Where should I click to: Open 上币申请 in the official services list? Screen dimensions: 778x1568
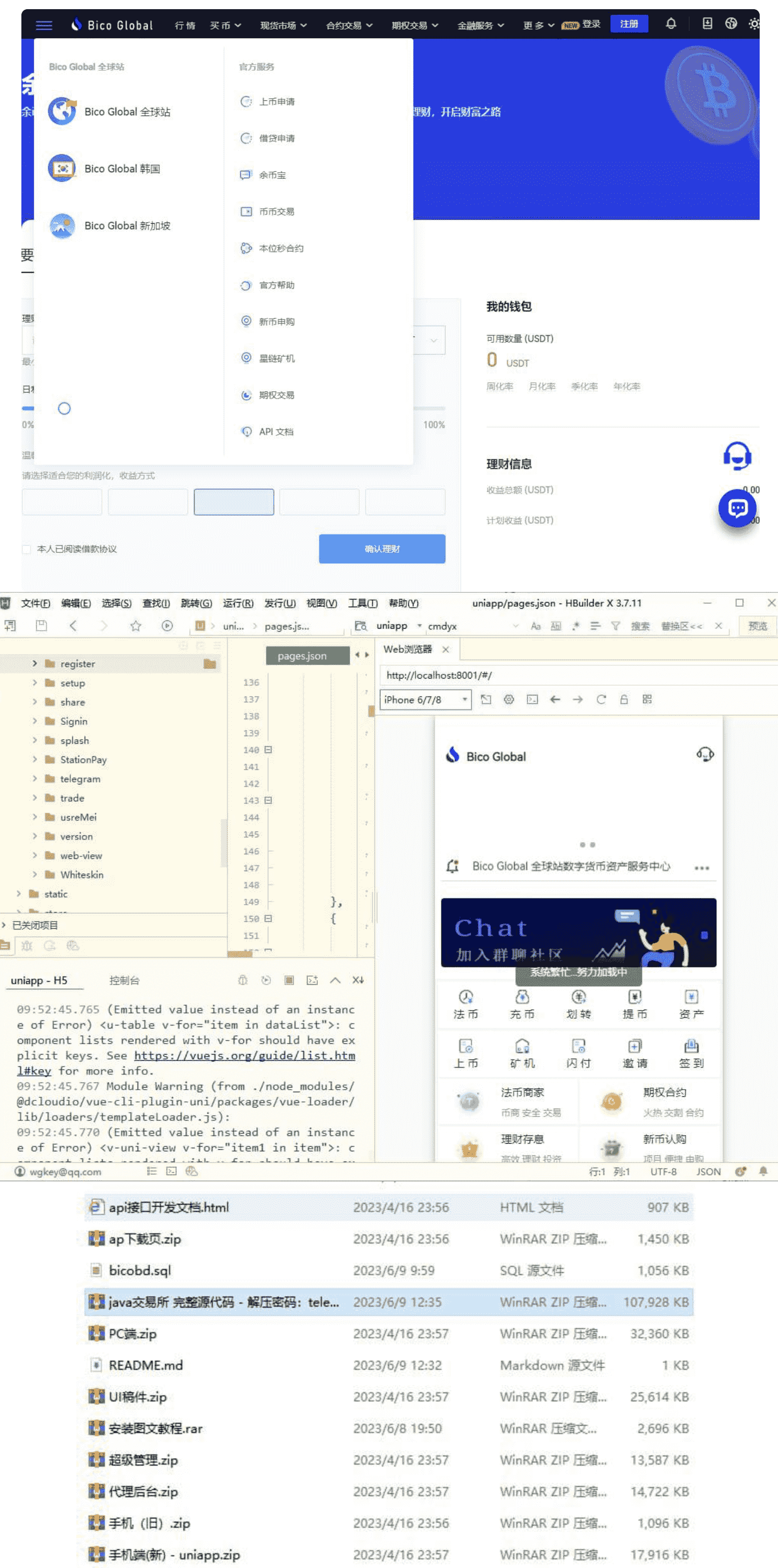click(x=268, y=102)
